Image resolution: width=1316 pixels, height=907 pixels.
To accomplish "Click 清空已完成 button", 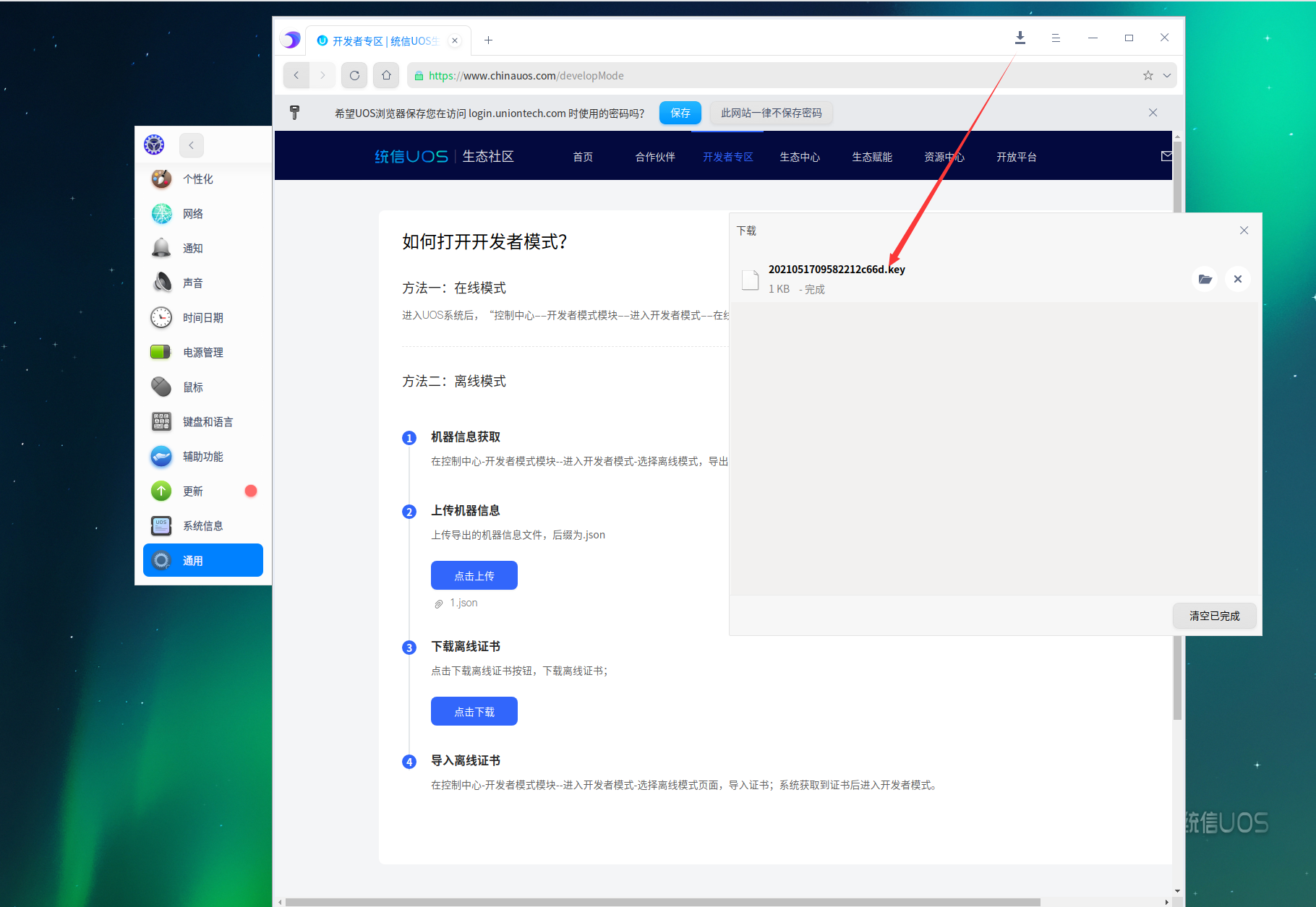I will click(x=1214, y=616).
